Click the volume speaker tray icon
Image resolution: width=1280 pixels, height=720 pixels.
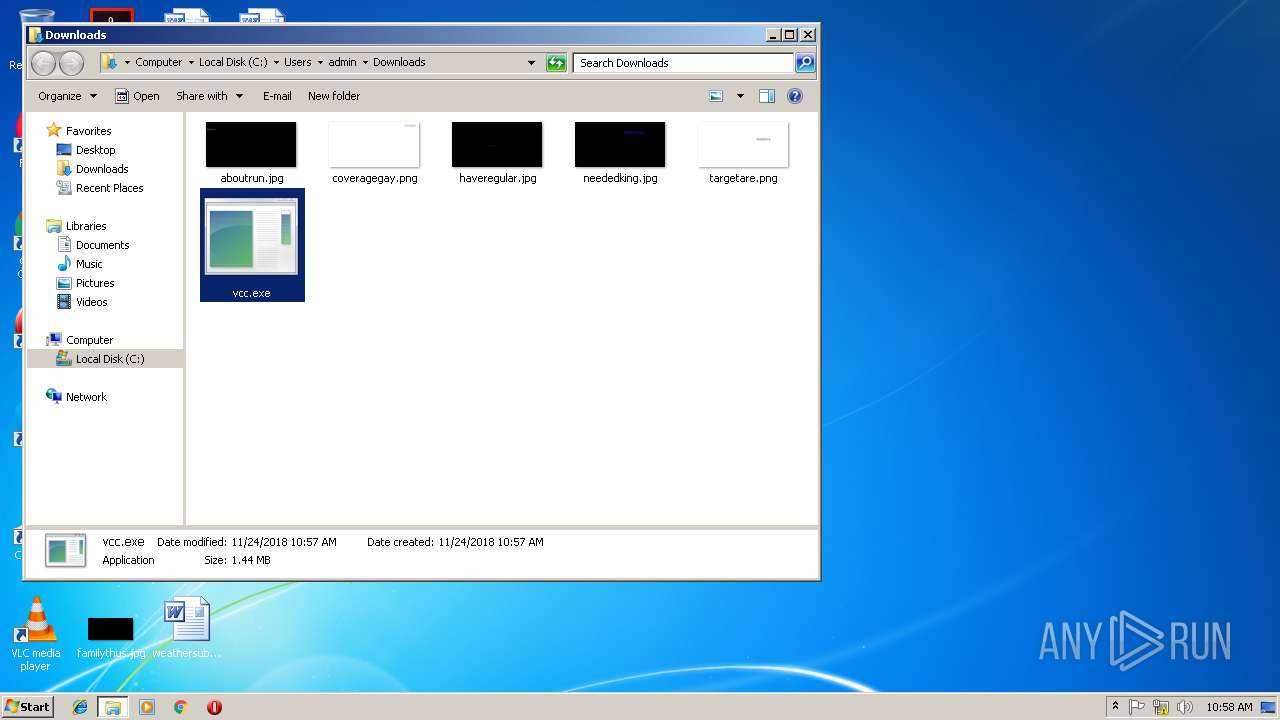click(1185, 707)
